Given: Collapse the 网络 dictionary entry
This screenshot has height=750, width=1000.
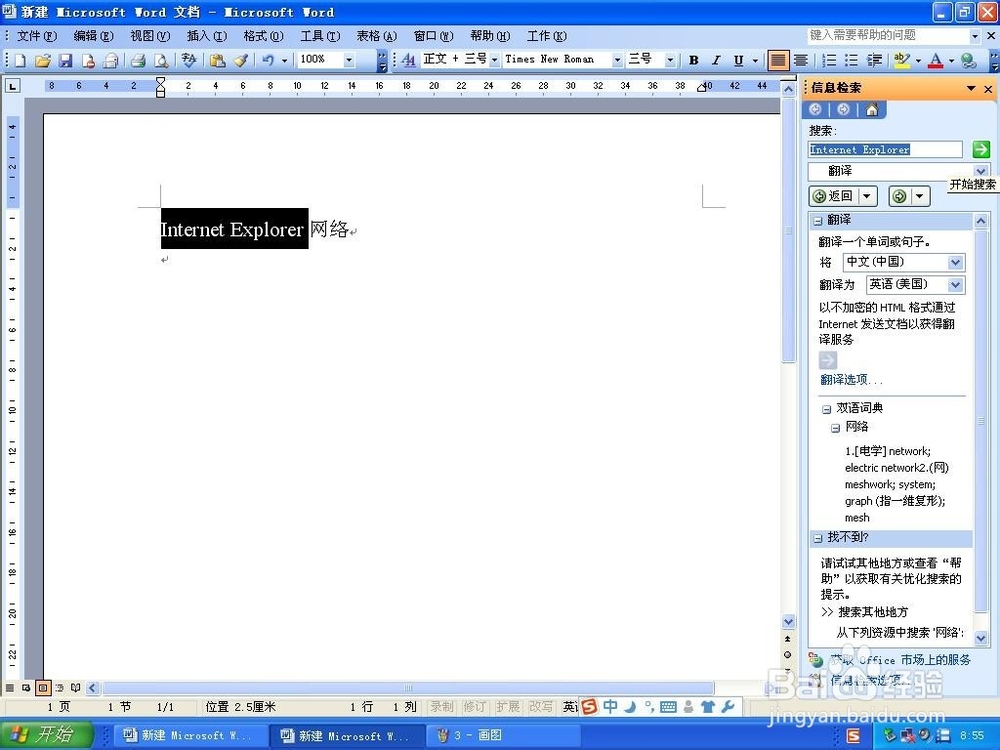Looking at the screenshot, I should pyautogui.click(x=835, y=428).
